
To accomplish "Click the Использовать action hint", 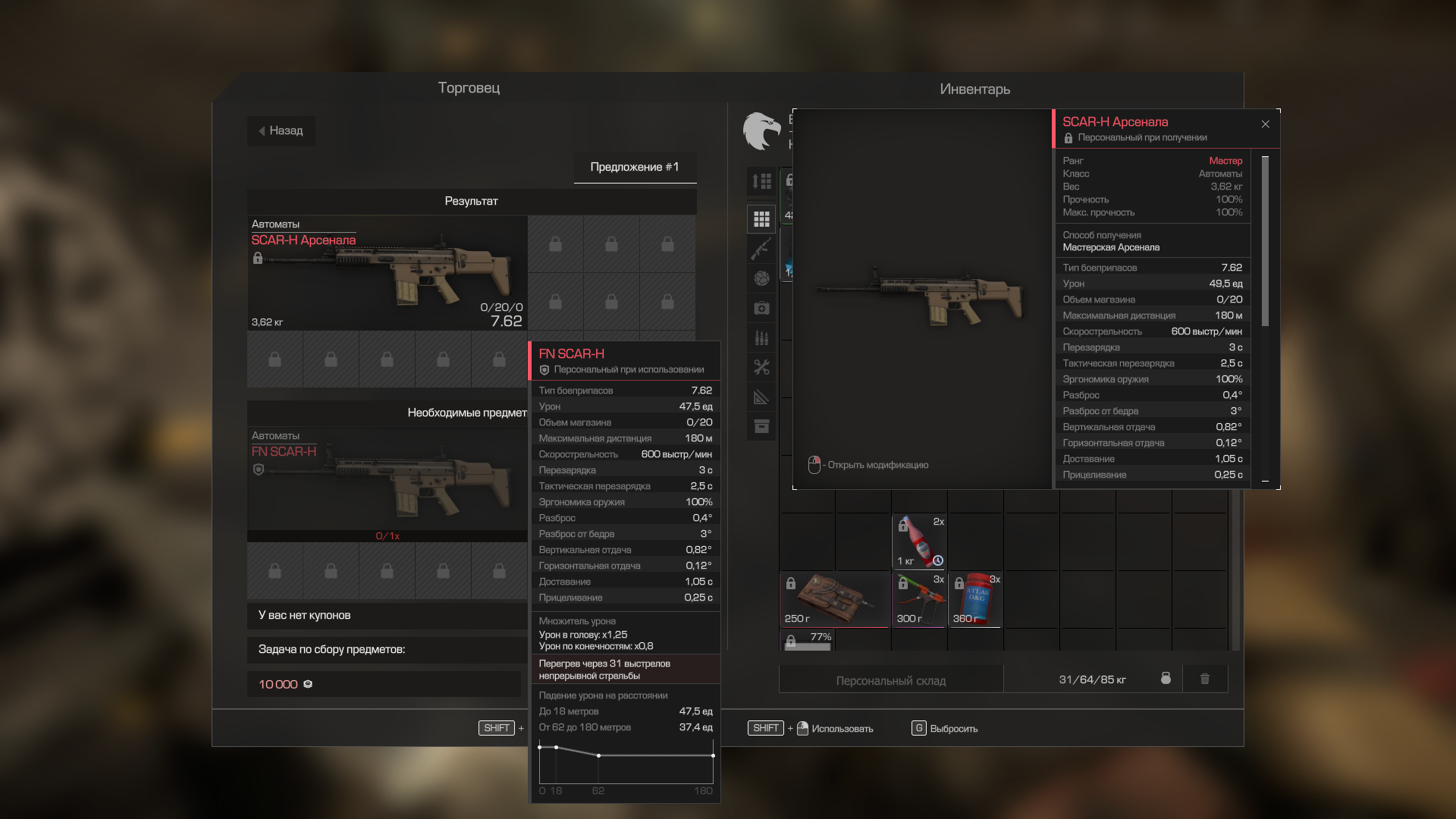I will (x=842, y=729).
